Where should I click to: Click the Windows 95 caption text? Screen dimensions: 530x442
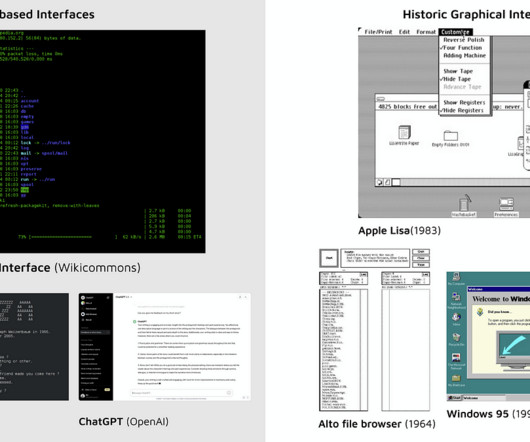click(x=488, y=414)
